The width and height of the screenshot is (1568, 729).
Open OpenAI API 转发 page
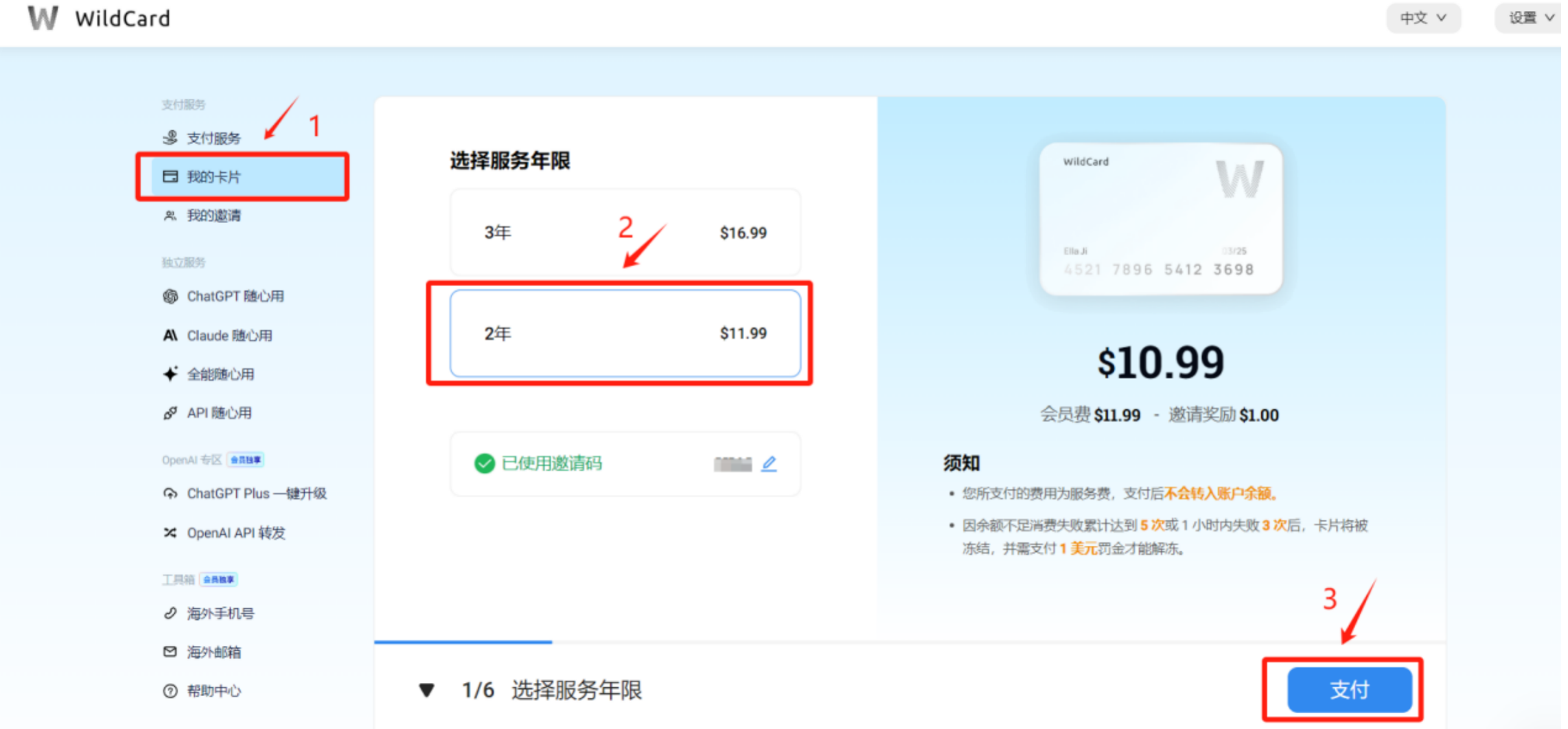point(237,532)
